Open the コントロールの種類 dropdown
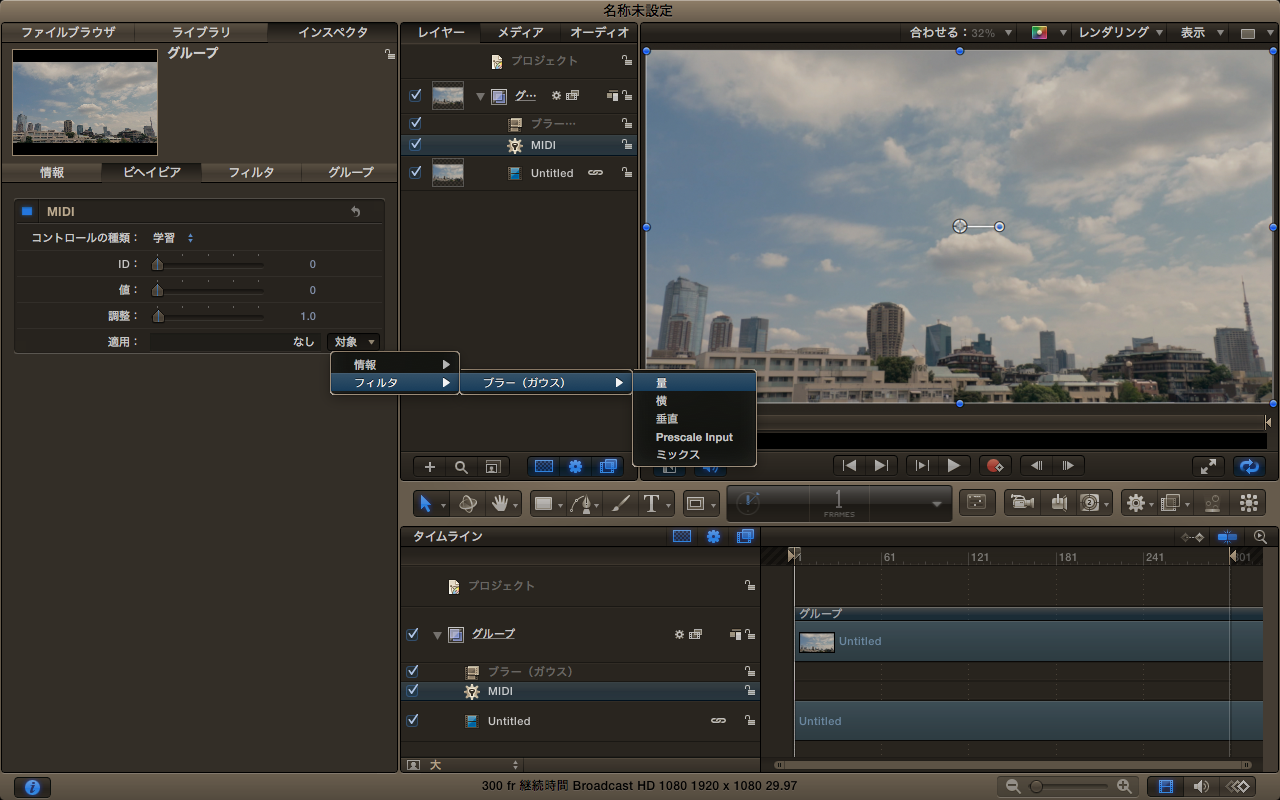The height and width of the screenshot is (800, 1280). (173, 238)
